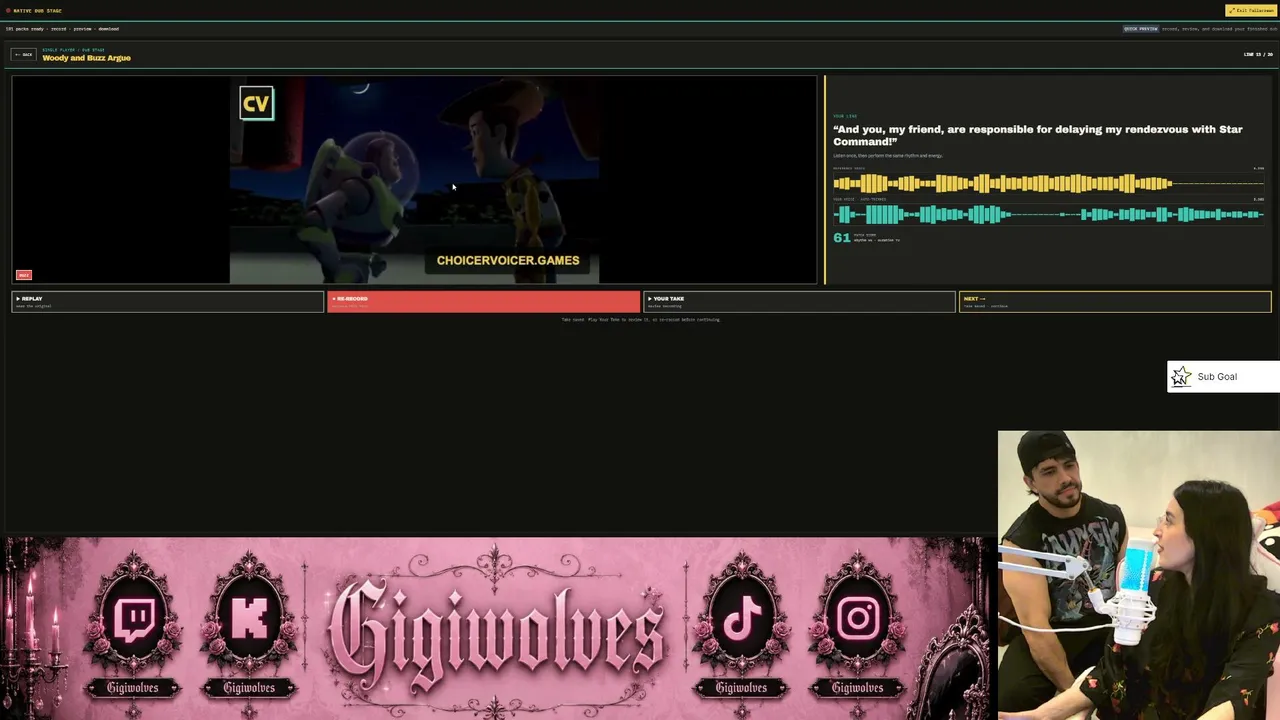This screenshot has height=720, width=1280.
Task: Click the Toy Story video preview
Action: pos(414,180)
